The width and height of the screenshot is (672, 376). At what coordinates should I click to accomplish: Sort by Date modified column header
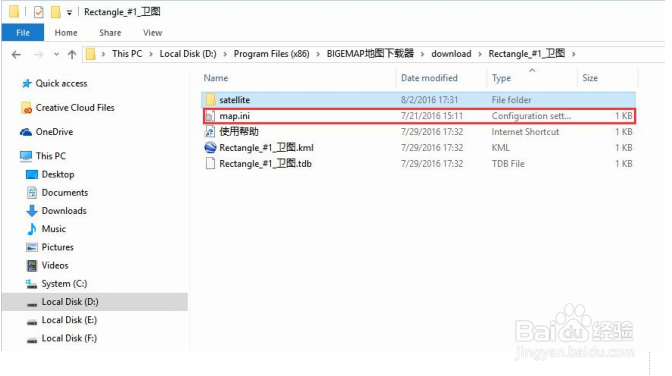tap(429, 78)
